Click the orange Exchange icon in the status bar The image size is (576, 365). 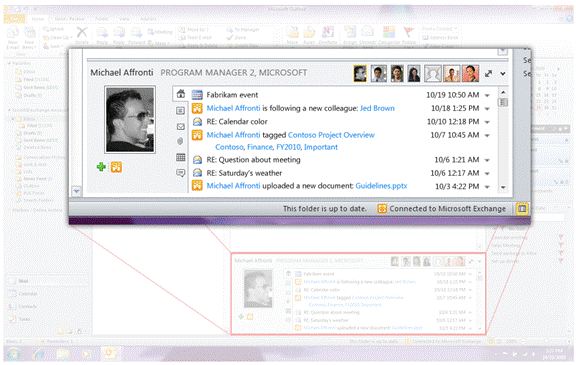382,209
